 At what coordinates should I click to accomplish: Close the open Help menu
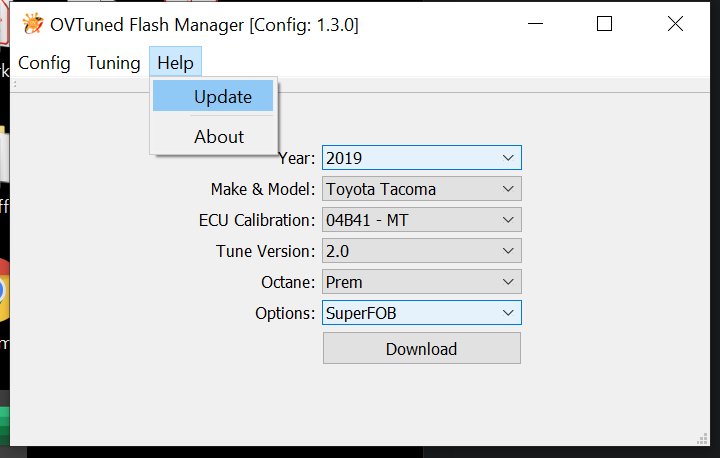tap(175, 62)
